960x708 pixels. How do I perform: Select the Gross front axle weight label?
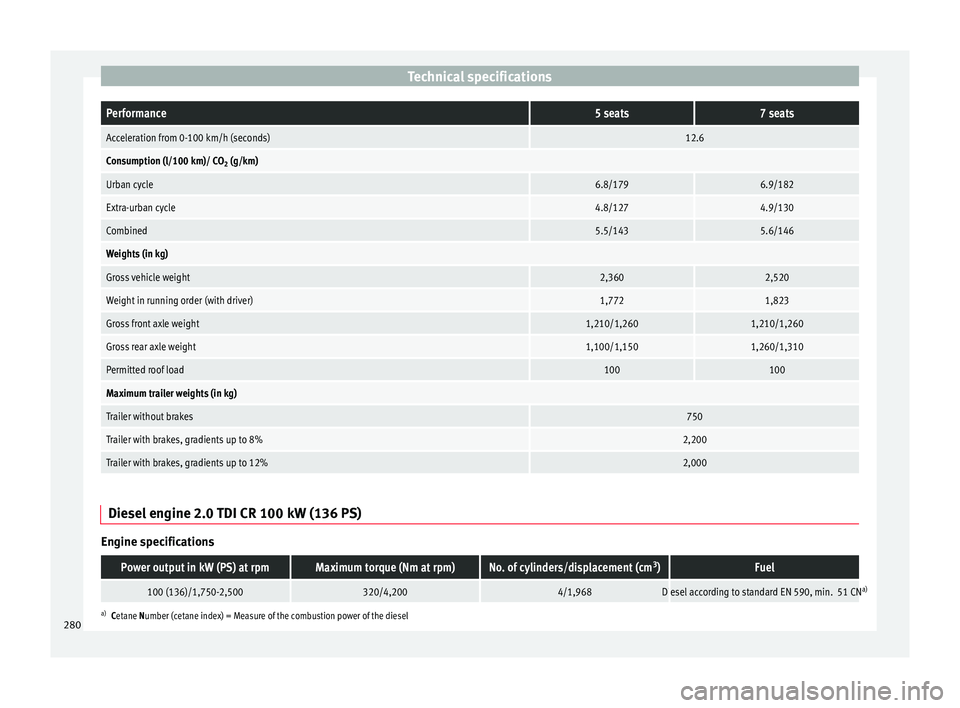153,324
